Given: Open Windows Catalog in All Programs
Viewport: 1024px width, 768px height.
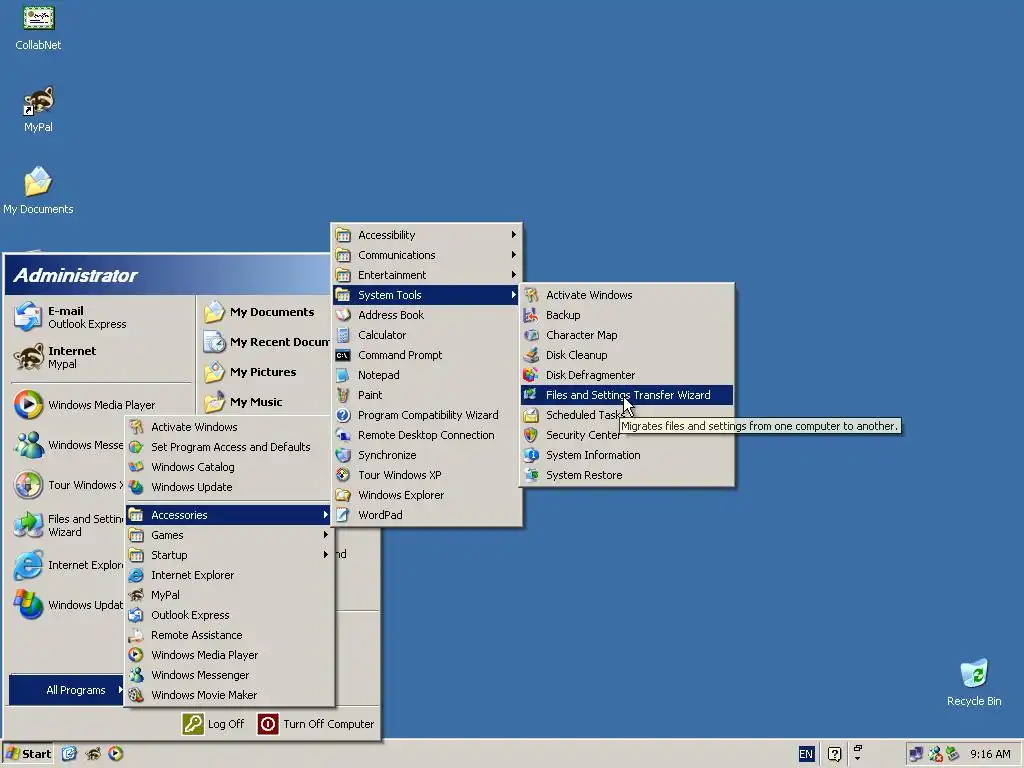Looking at the screenshot, I should click(229, 467).
